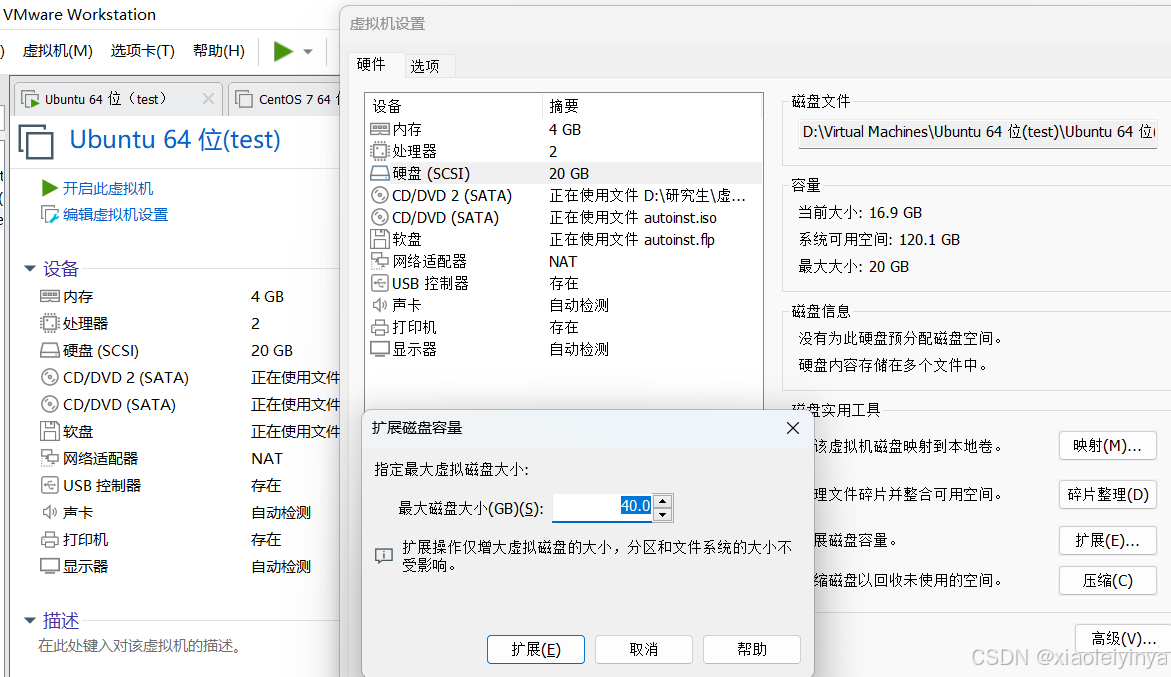This screenshot has width=1171, height=677.
Task: Close the 扩展磁盘容量 dialog with X
Action: [x=792, y=428]
